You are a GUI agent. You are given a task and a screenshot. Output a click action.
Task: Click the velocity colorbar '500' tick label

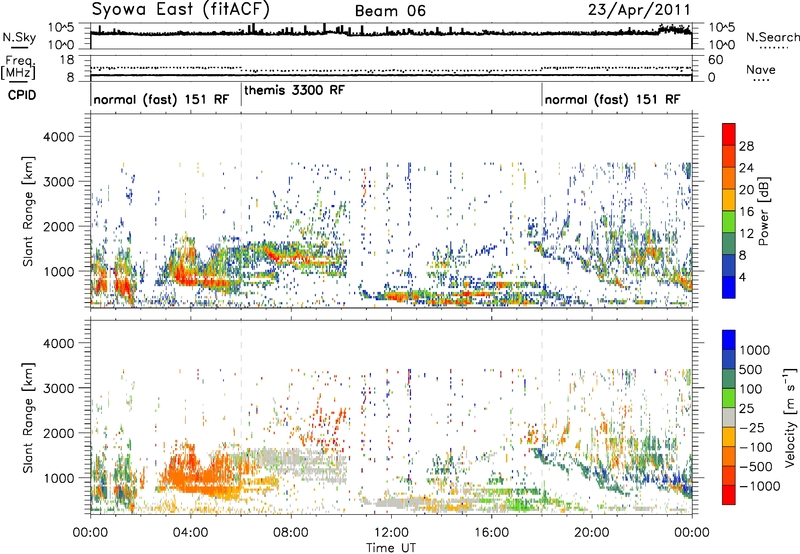pos(753,370)
